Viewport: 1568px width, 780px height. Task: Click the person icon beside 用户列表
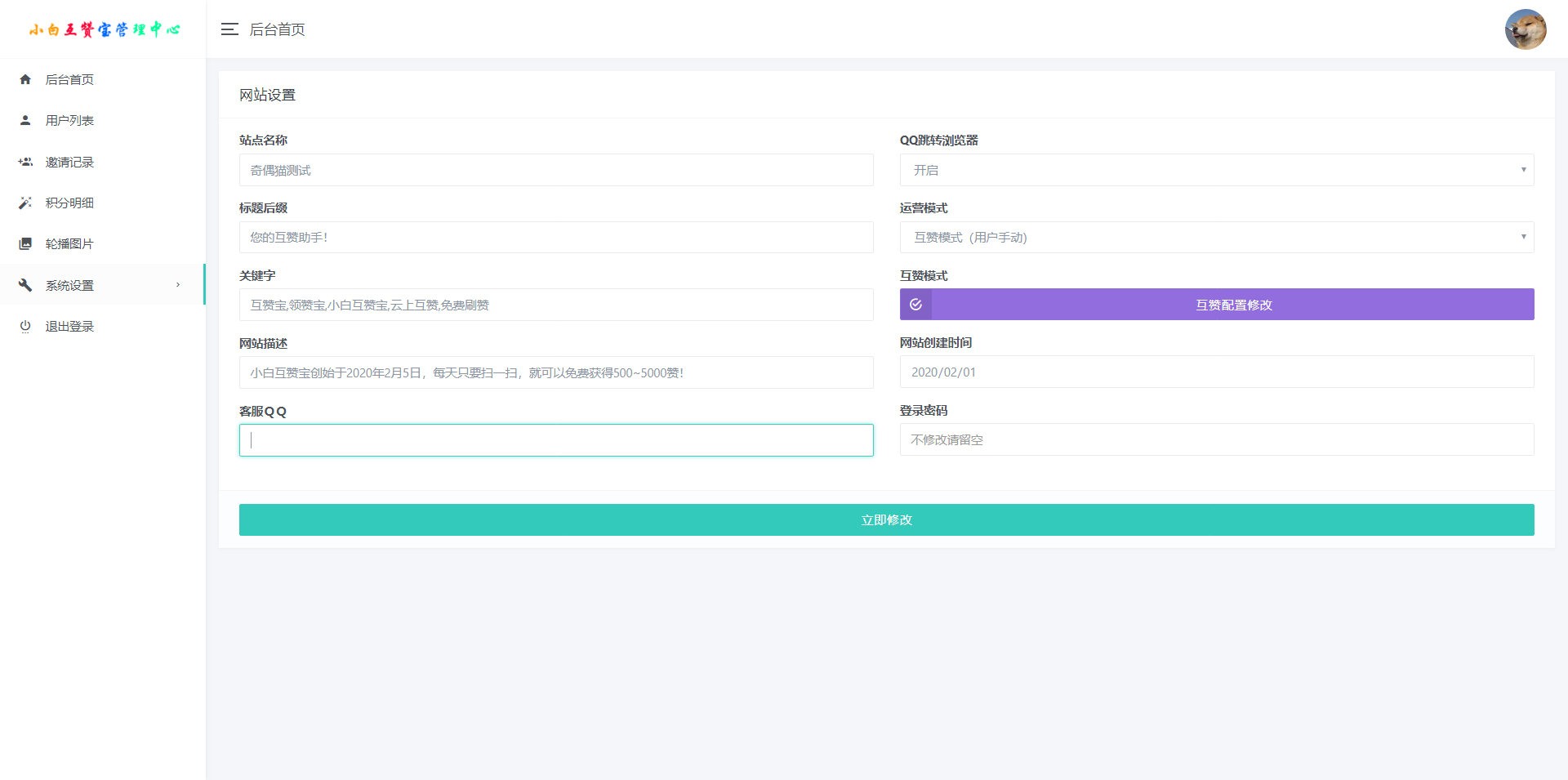pyautogui.click(x=25, y=120)
